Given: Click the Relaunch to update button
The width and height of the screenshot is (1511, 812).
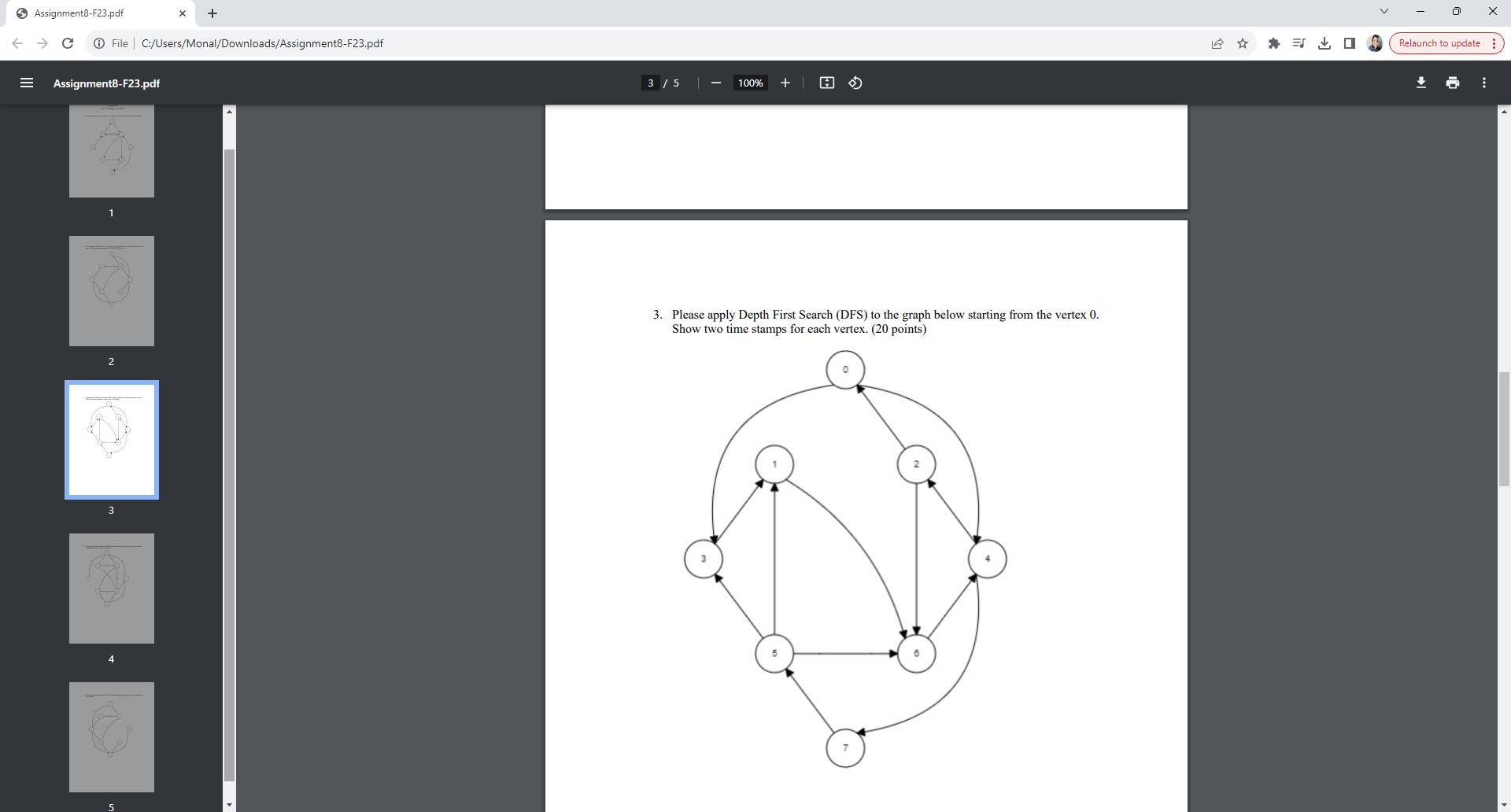Looking at the screenshot, I should click(x=1440, y=43).
